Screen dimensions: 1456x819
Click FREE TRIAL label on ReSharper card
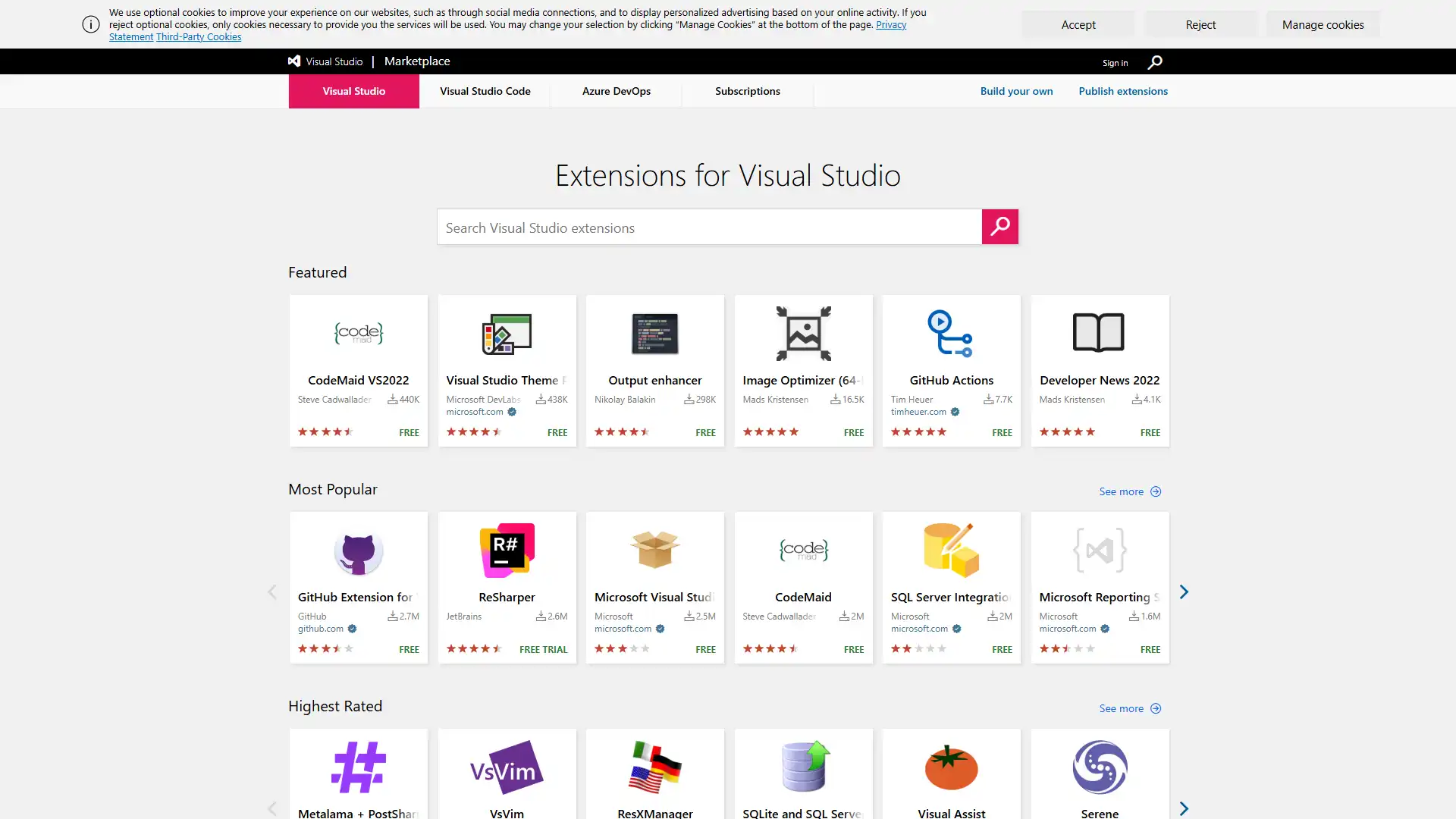[543, 649]
